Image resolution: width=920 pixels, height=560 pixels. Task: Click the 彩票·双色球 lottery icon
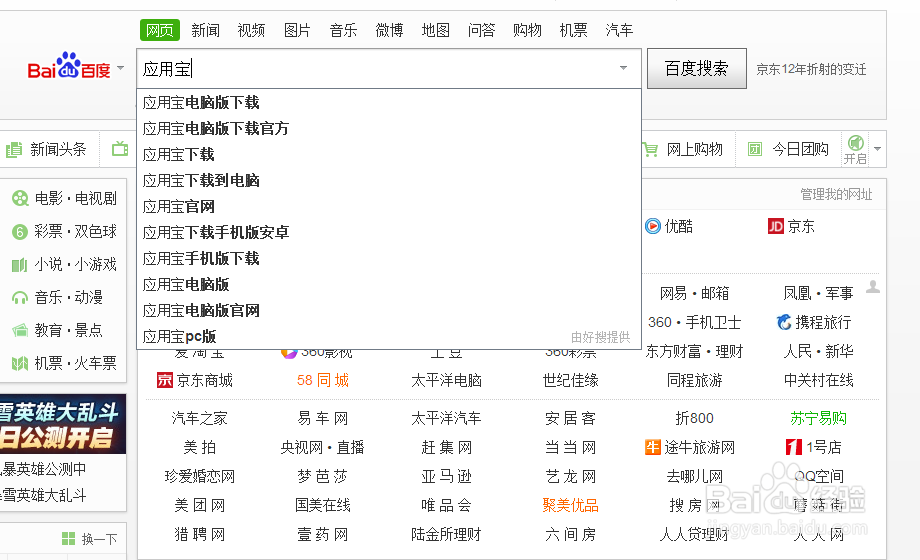(x=20, y=232)
